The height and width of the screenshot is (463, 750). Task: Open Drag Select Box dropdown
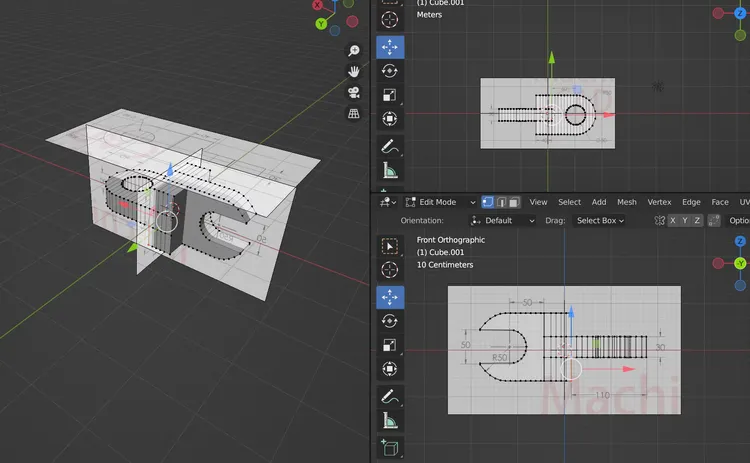[600, 220]
